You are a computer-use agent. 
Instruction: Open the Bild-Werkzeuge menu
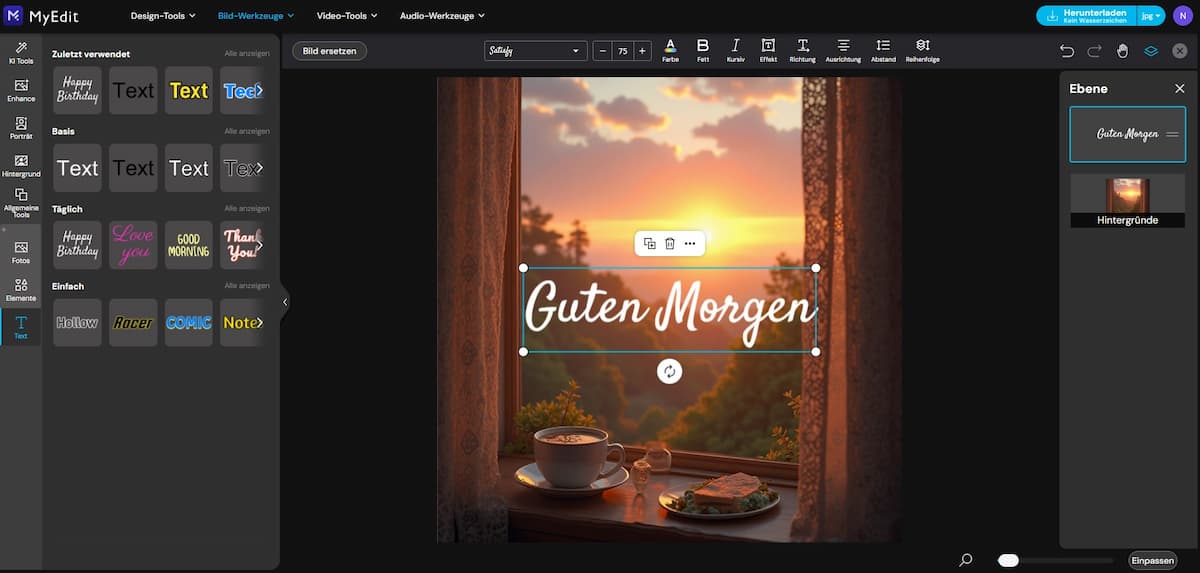pos(256,16)
